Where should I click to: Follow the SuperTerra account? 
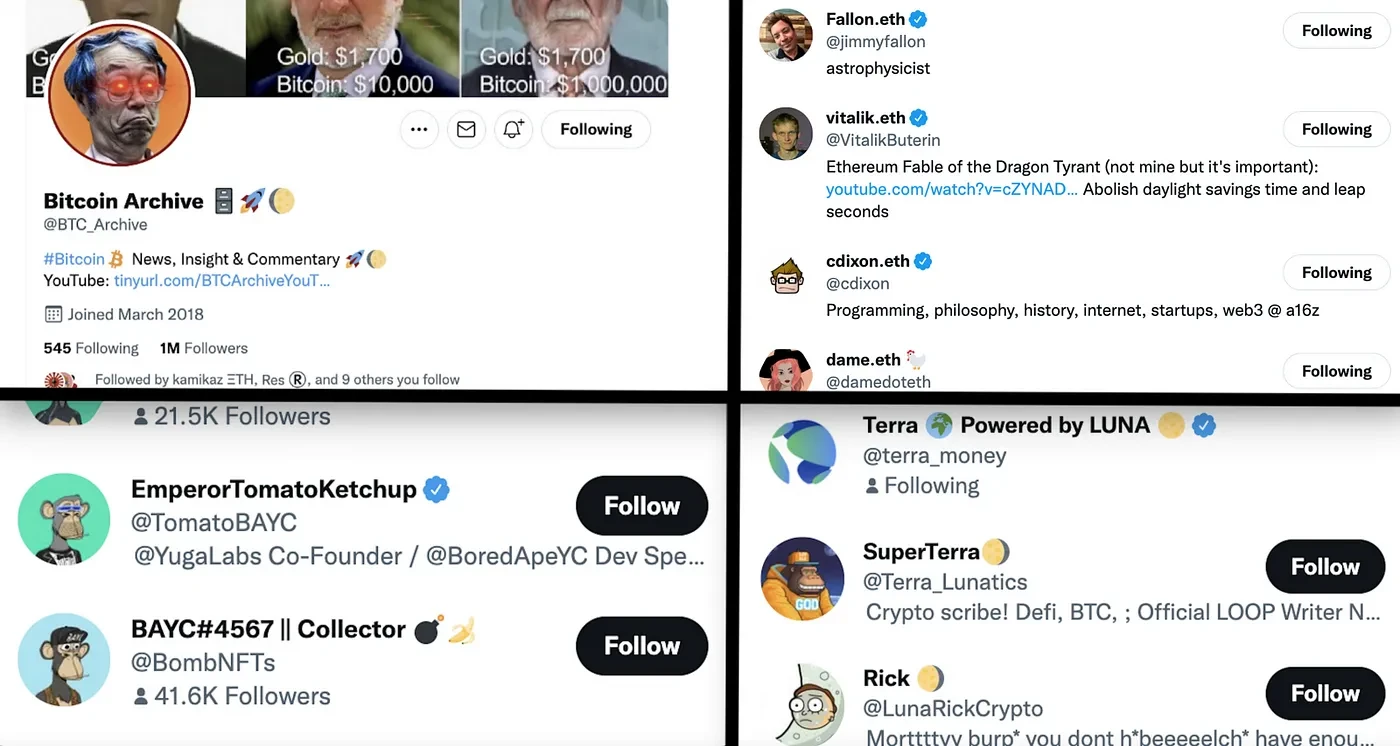[1325, 567]
